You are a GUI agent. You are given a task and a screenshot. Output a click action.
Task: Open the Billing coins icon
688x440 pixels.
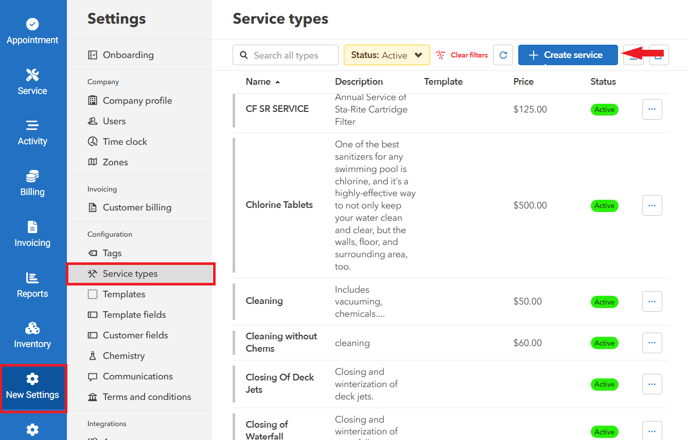32,183
